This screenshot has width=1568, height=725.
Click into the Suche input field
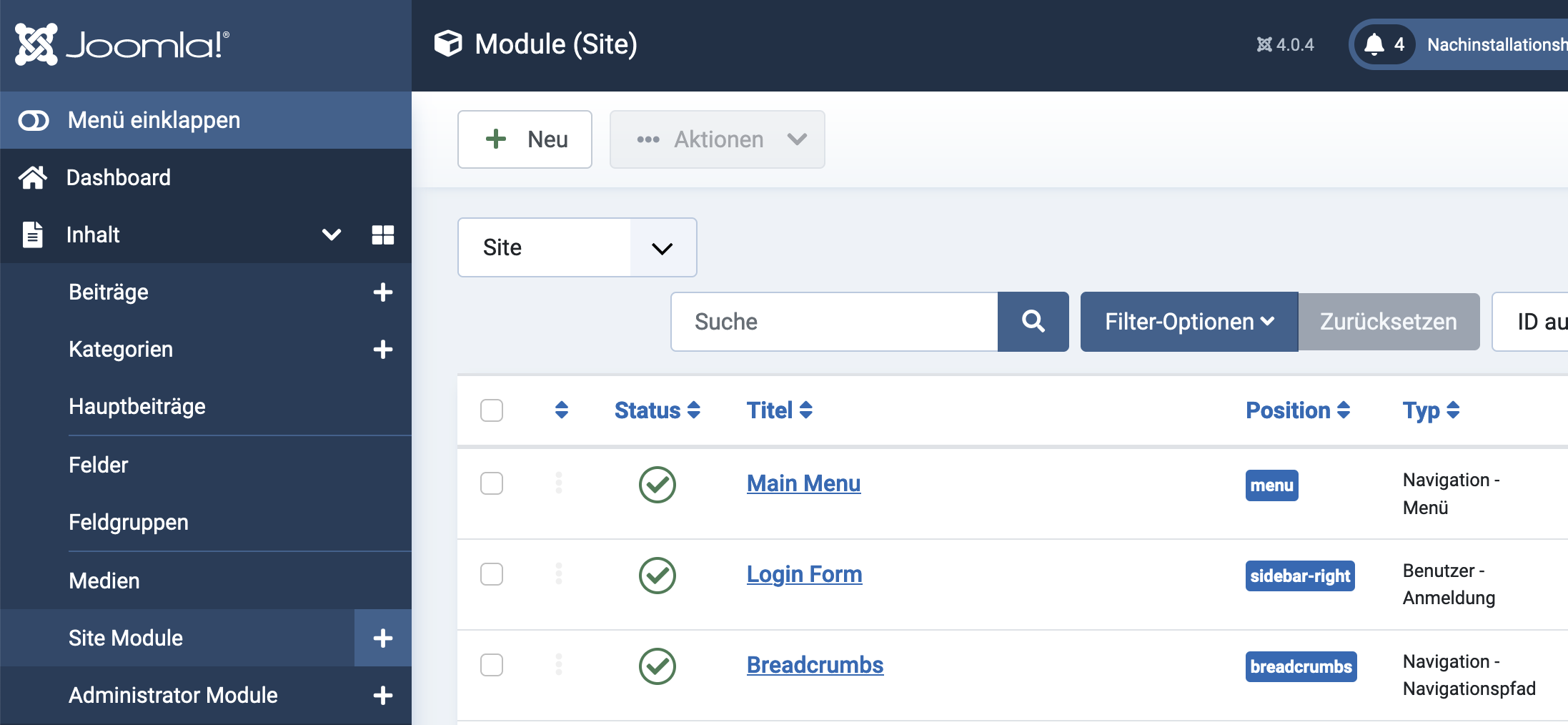coord(834,322)
